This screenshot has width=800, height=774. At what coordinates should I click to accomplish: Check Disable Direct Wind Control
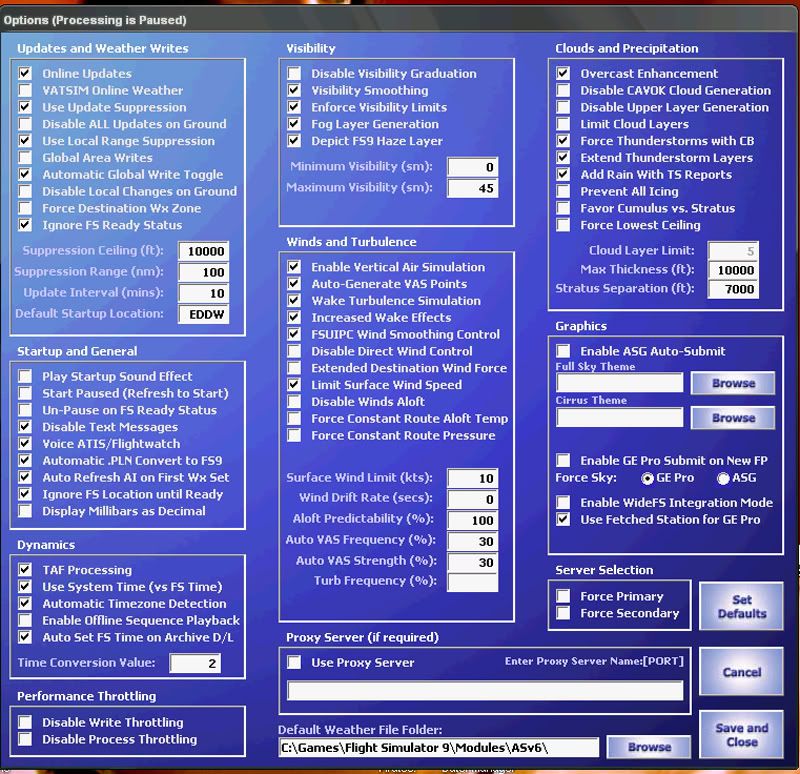click(294, 351)
